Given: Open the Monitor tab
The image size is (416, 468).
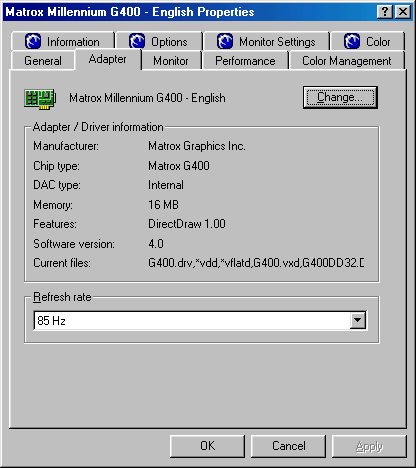Looking at the screenshot, I should [x=171, y=61].
